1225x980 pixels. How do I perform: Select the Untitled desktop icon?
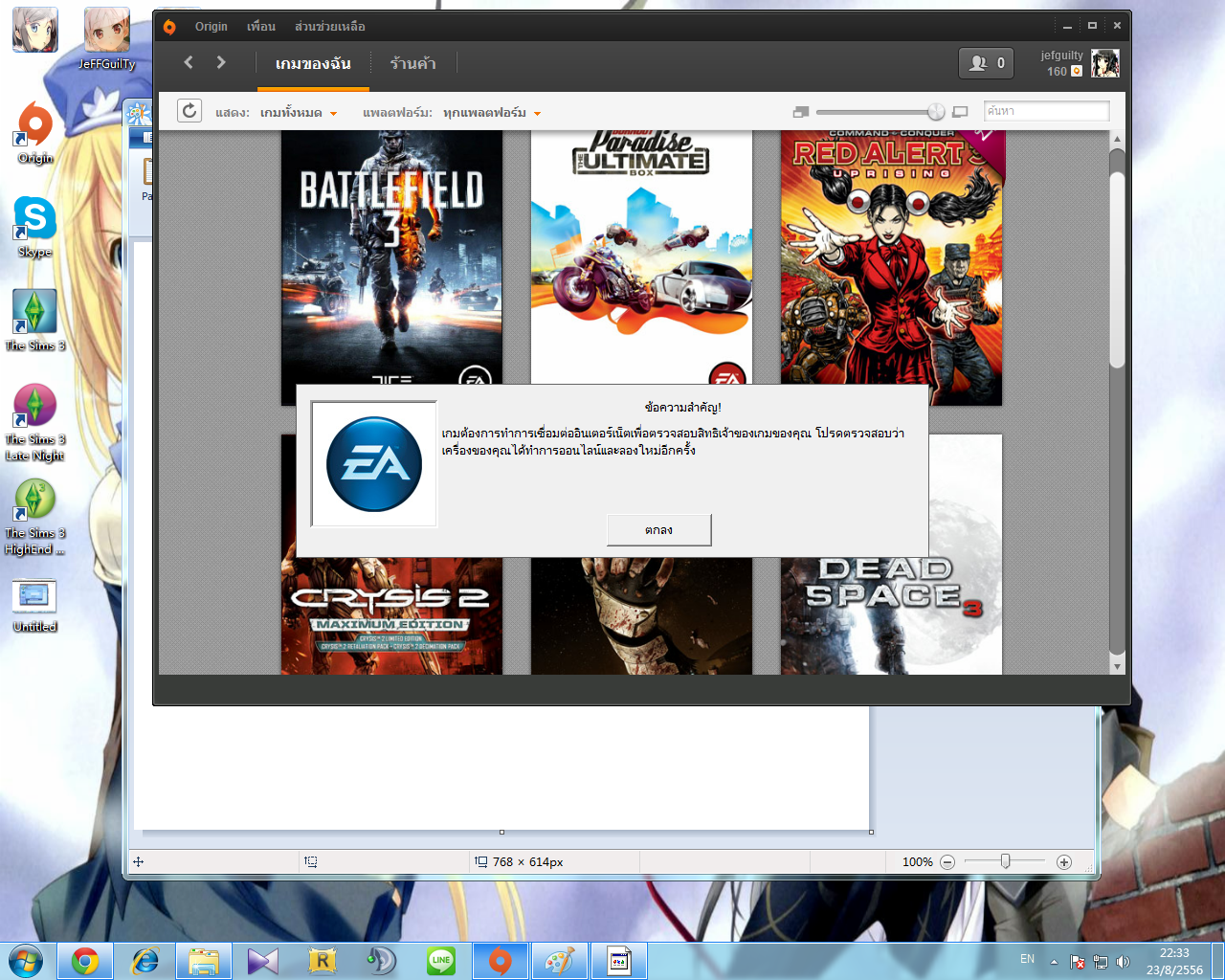(x=35, y=607)
